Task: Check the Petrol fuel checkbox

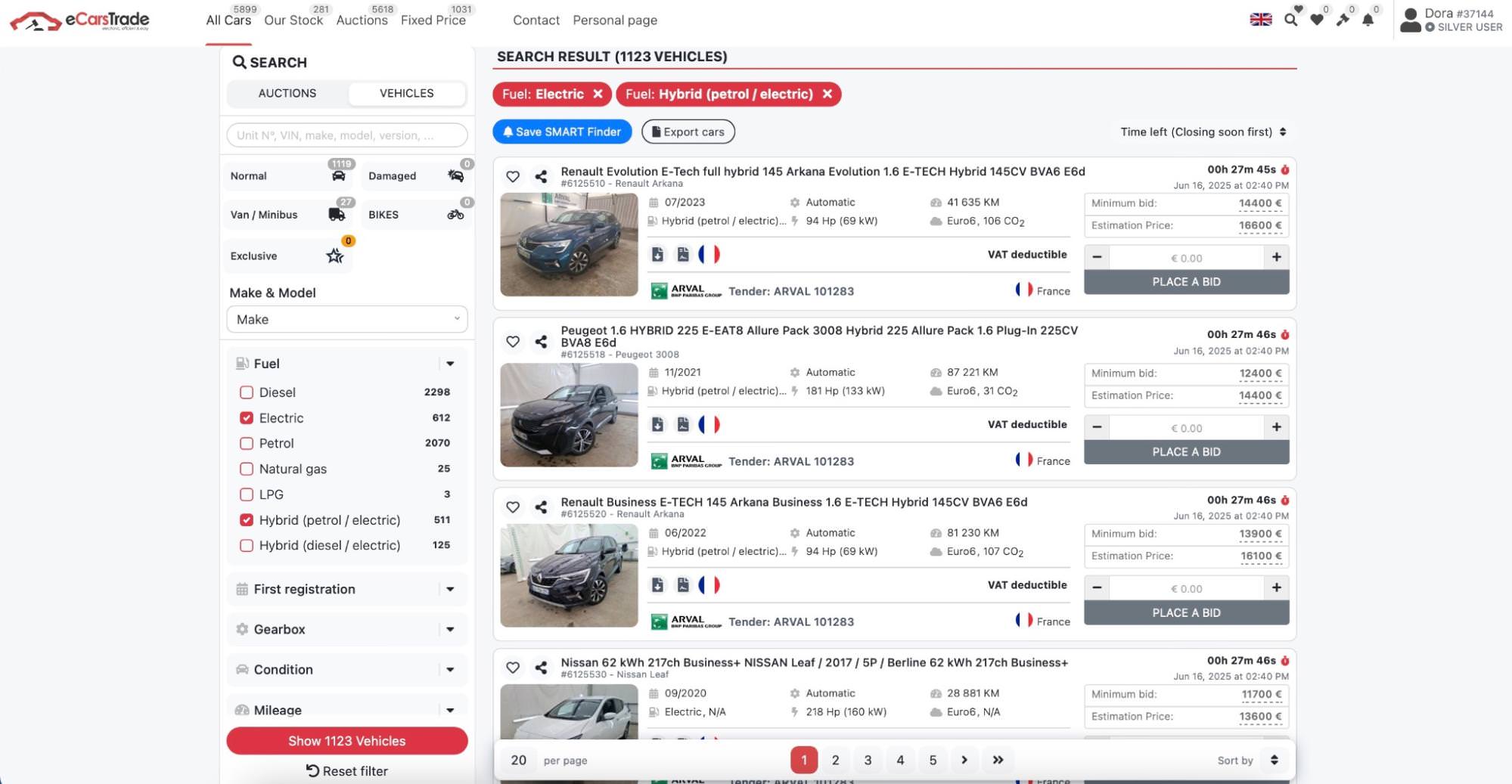Action: pos(247,443)
